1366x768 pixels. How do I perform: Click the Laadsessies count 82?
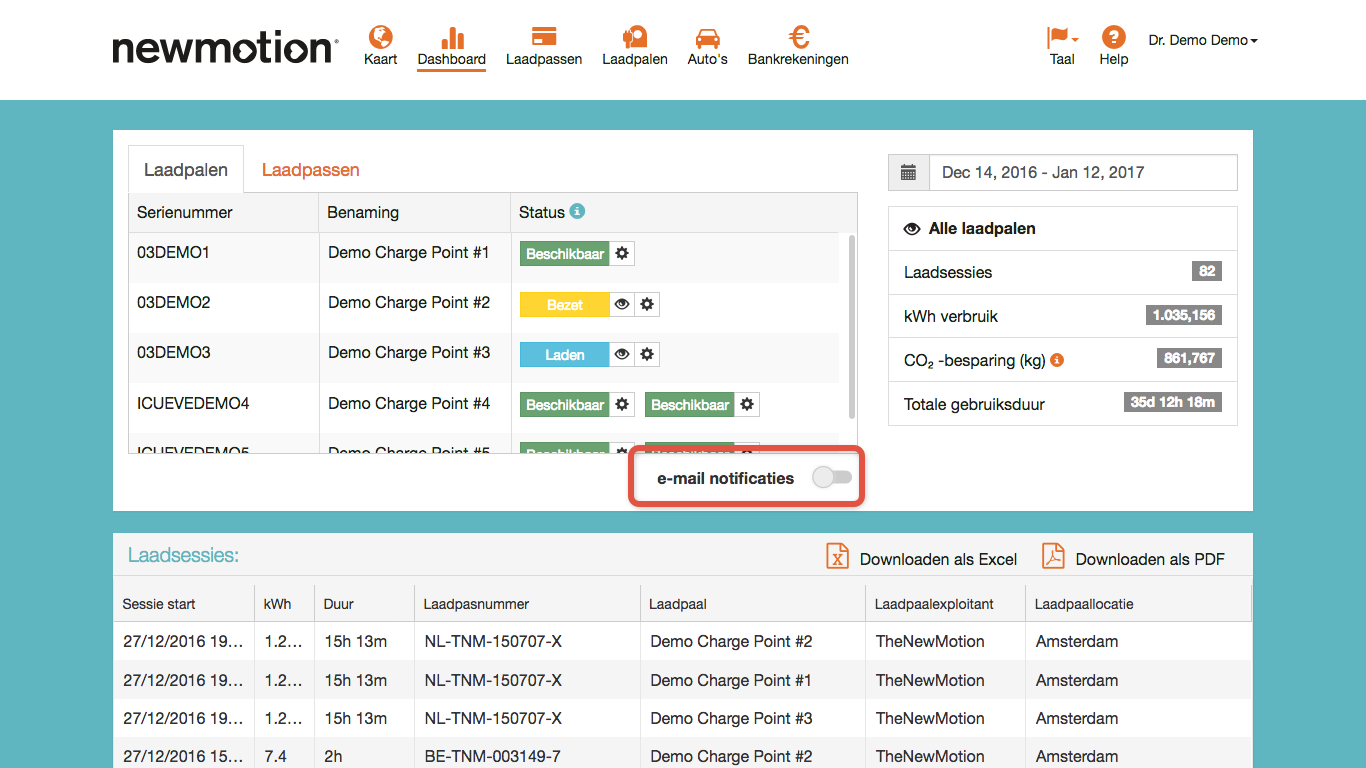pos(1206,271)
